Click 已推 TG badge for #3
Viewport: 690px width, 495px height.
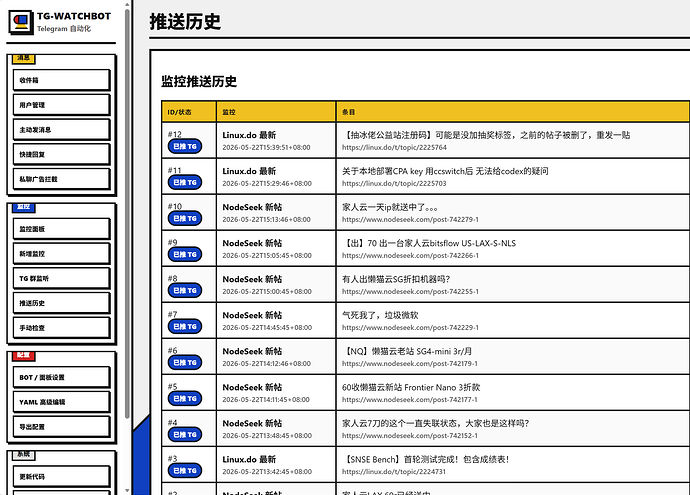coord(185,471)
